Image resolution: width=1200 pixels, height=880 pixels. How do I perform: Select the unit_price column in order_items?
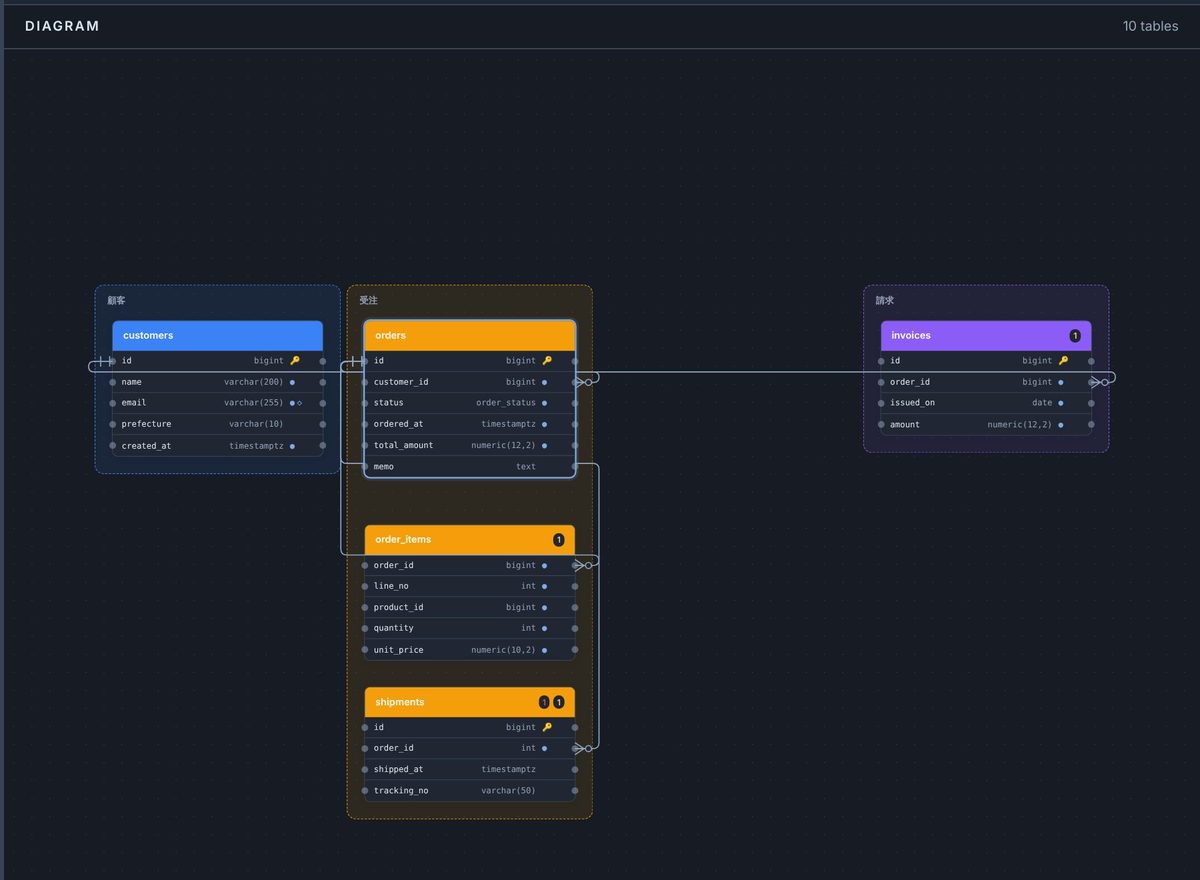click(x=470, y=650)
